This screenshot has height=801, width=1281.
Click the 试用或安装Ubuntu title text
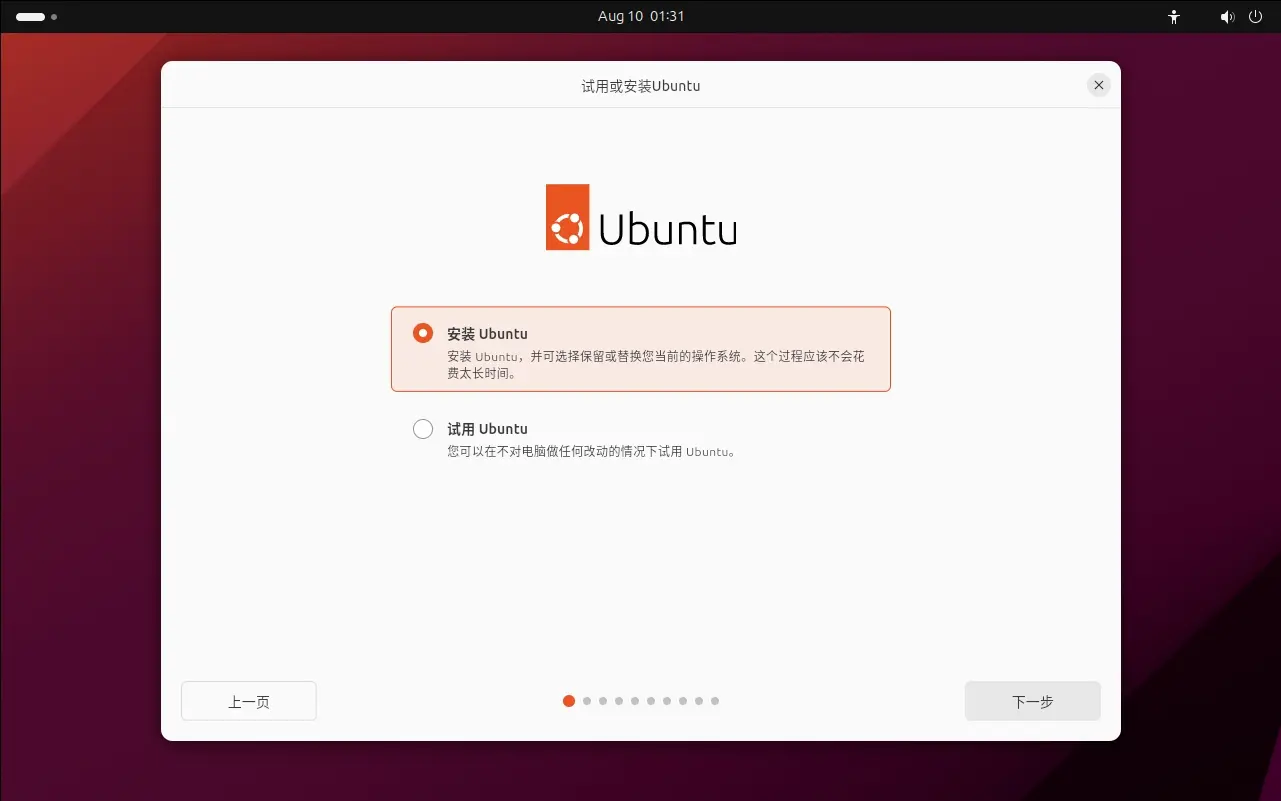pos(641,86)
